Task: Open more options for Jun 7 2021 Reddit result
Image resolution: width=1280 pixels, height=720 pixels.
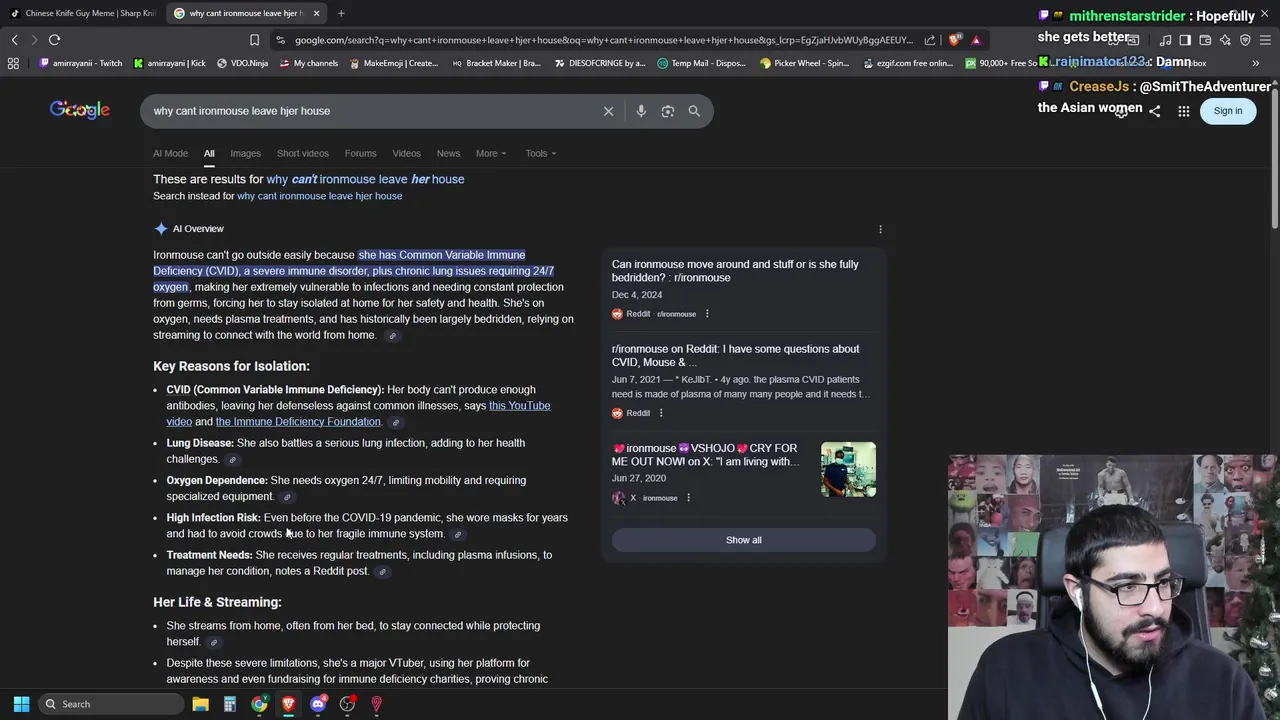Action: click(x=661, y=413)
